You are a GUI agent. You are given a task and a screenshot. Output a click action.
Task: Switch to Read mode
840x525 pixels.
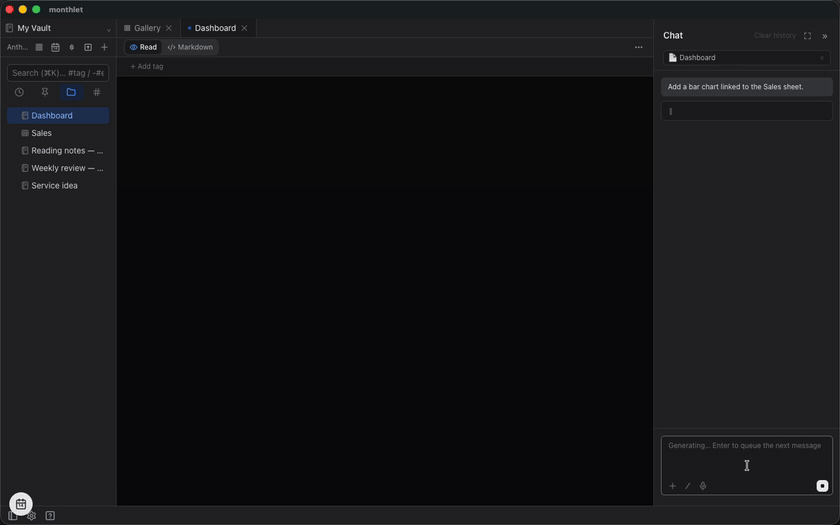click(x=143, y=47)
